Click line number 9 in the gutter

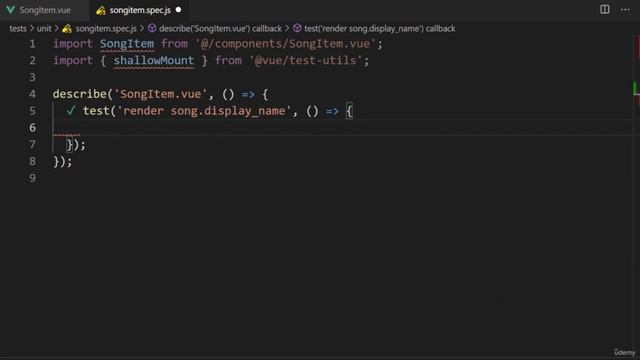click(32, 178)
